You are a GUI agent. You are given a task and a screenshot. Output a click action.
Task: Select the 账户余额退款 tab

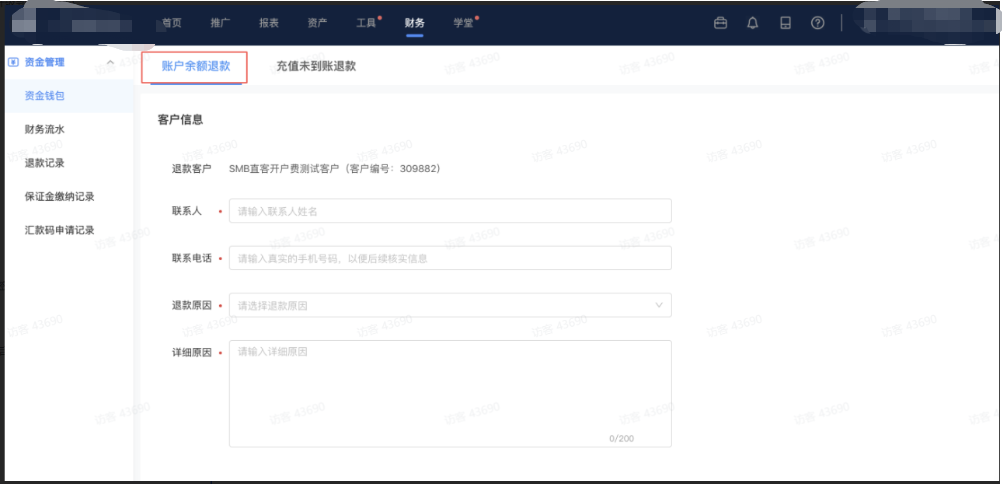(x=196, y=67)
